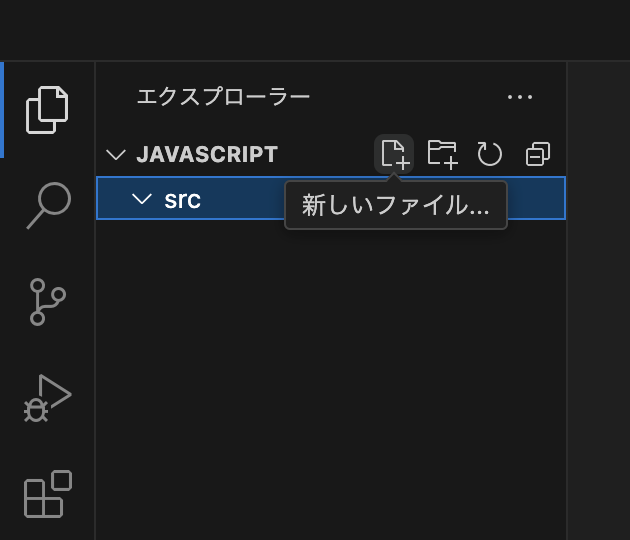This screenshot has height=540, width=630.
Task: Click empty space below the src folder
Action: (330, 380)
